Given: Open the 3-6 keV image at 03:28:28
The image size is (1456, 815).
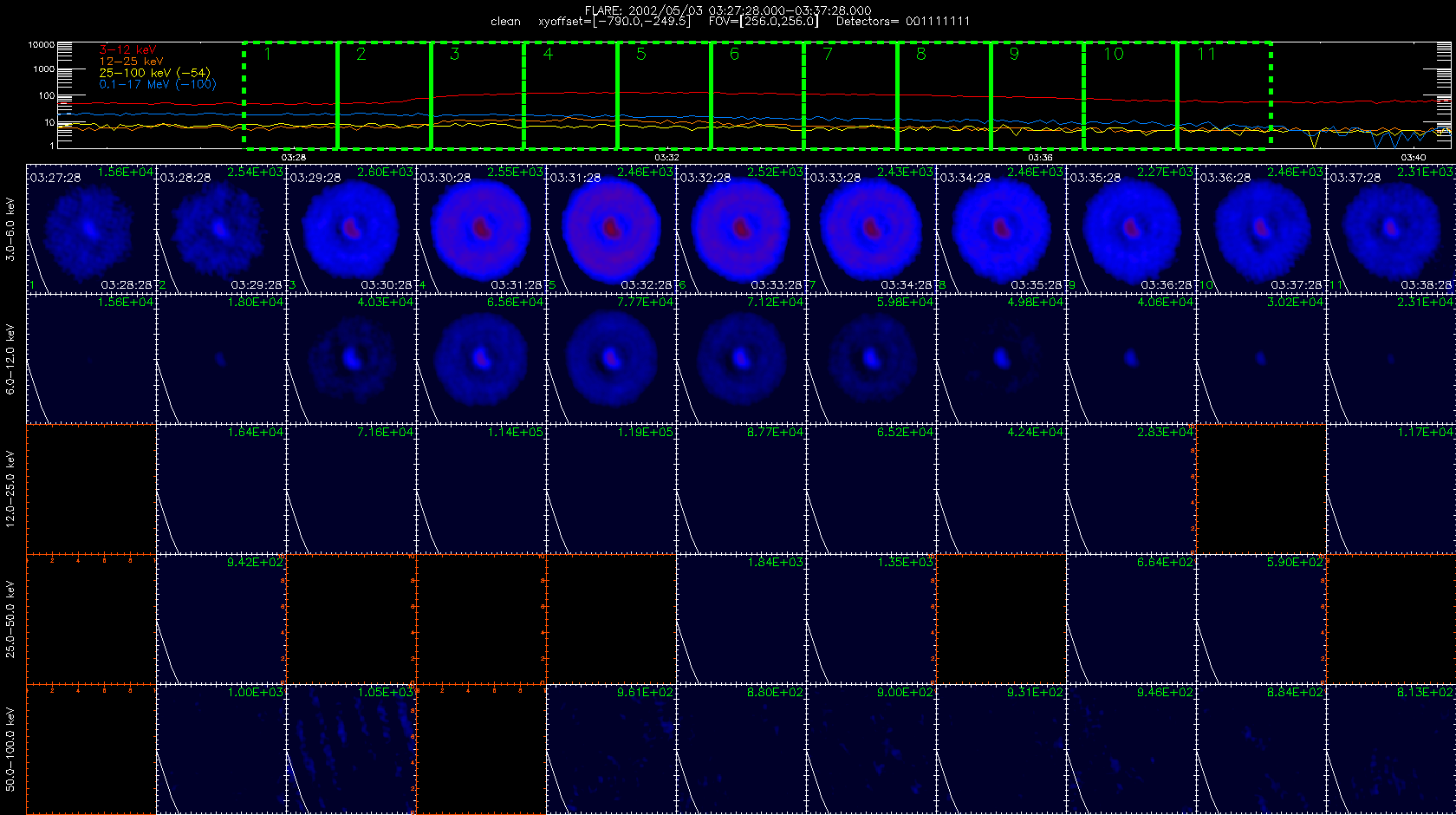Looking at the screenshot, I should (222, 229).
